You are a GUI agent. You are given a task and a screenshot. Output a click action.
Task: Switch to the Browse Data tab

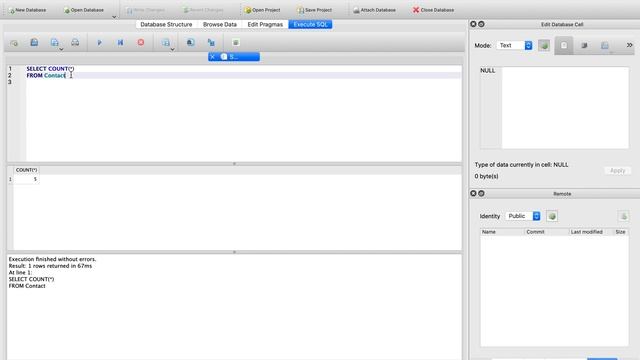[220, 24]
